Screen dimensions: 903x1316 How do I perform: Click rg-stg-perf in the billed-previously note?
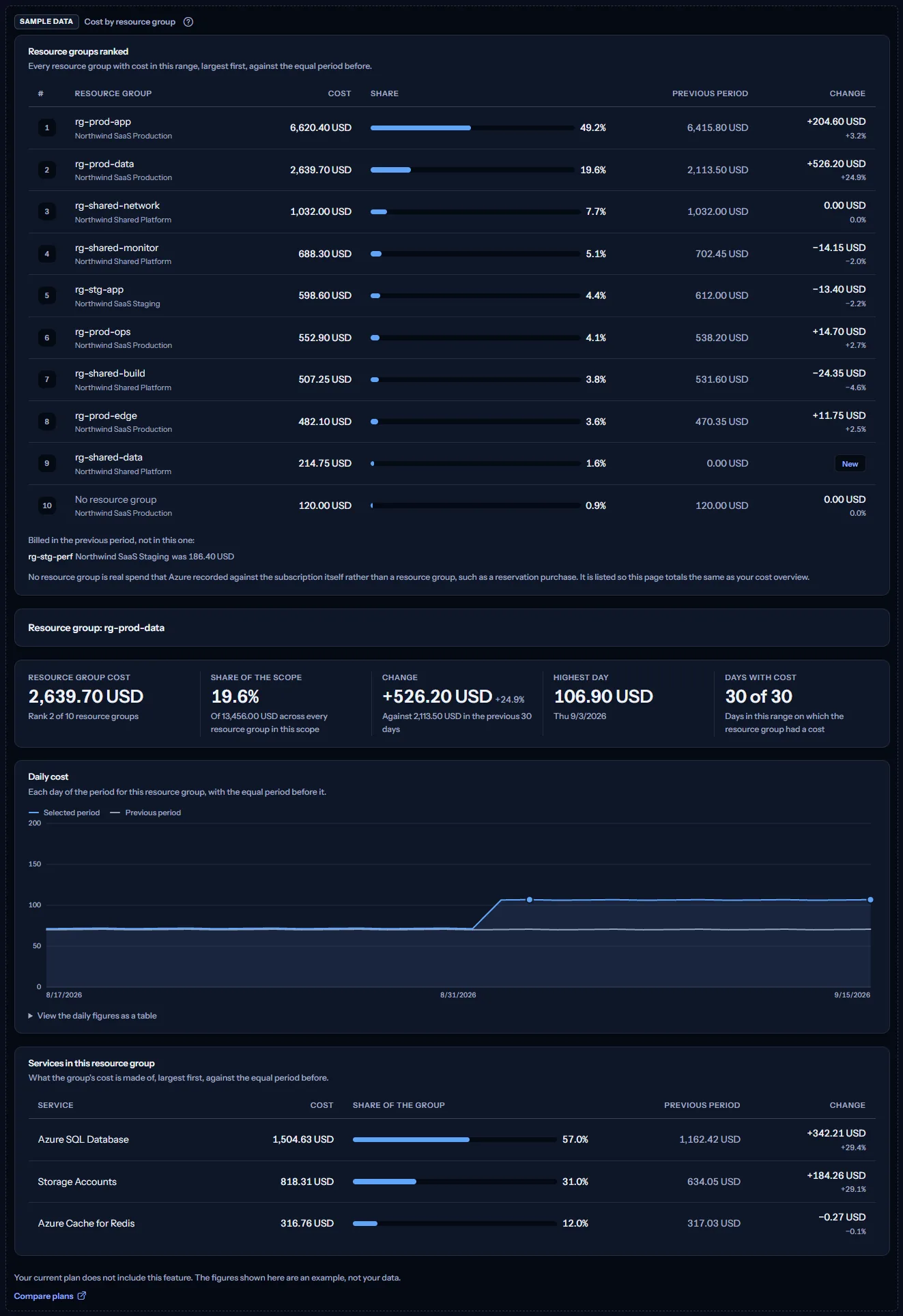(51, 557)
